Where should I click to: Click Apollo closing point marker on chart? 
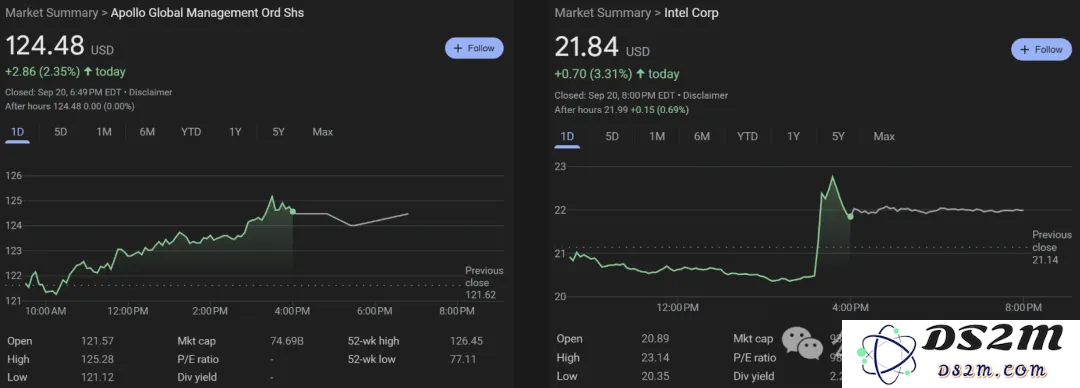[x=293, y=212]
